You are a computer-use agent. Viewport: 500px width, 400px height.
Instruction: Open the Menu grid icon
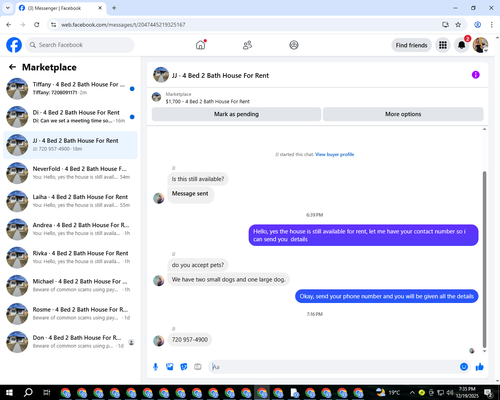443,45
